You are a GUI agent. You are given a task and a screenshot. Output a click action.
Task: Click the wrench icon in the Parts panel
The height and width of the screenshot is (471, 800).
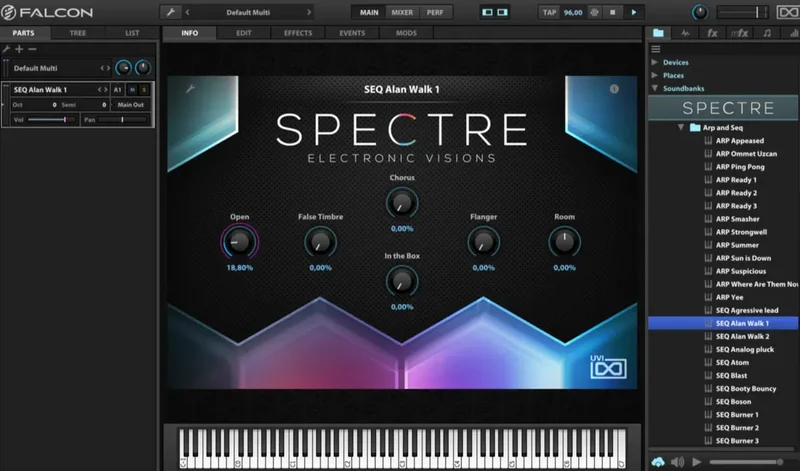[6, 49]
